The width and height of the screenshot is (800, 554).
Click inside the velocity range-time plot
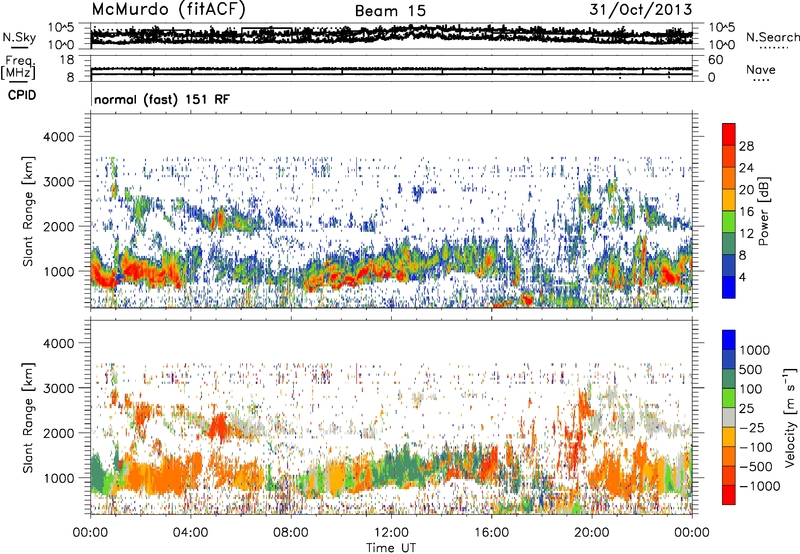391,417
